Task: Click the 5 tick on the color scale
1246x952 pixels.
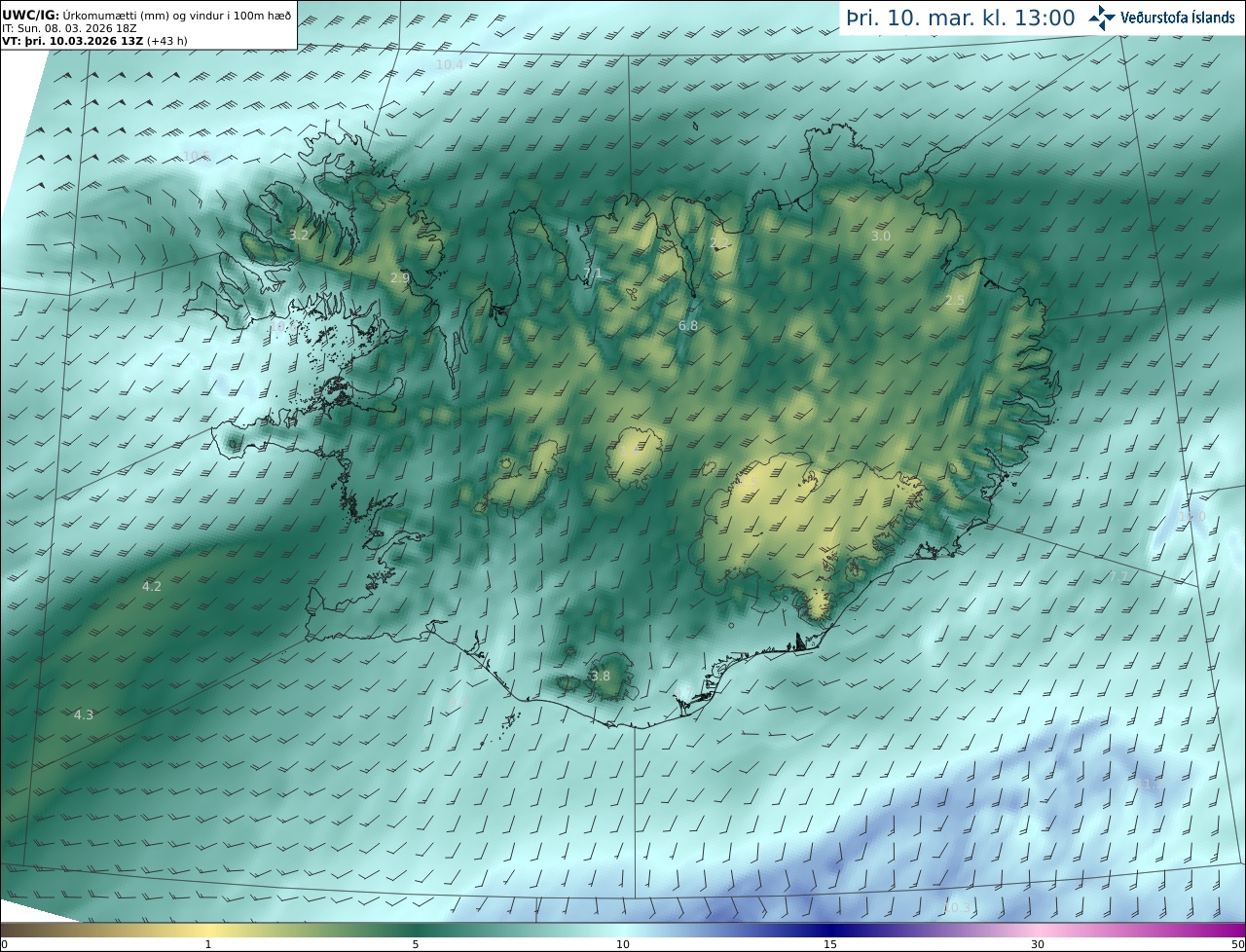Action: click(x=416, y=944)
